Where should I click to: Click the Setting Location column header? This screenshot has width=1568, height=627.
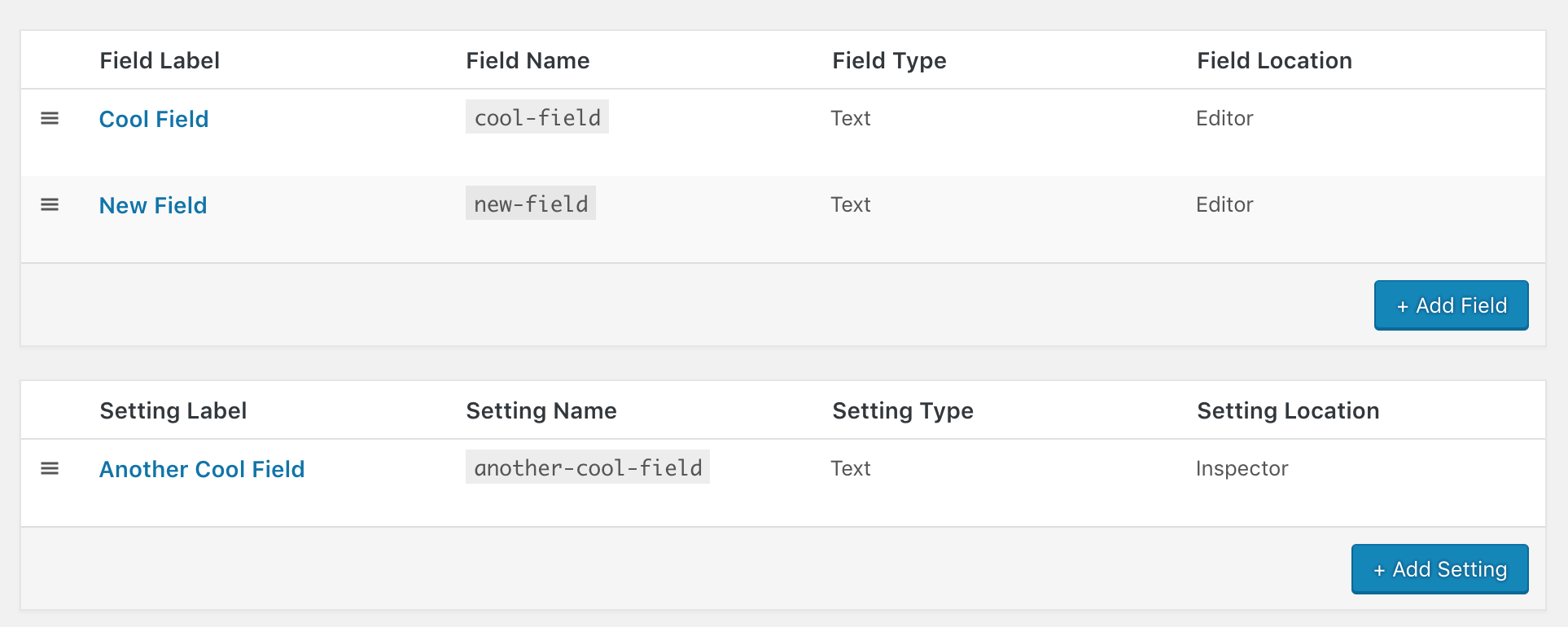1288,410
